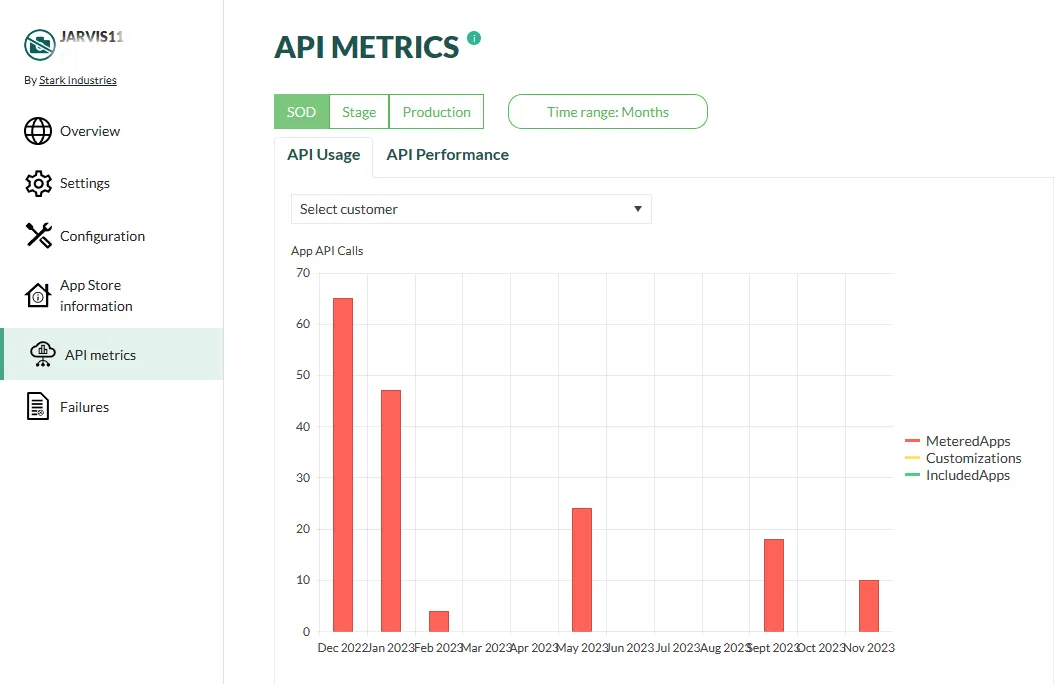
Task: Click the info icon beside API METRICS
Action: pos(474,38)
